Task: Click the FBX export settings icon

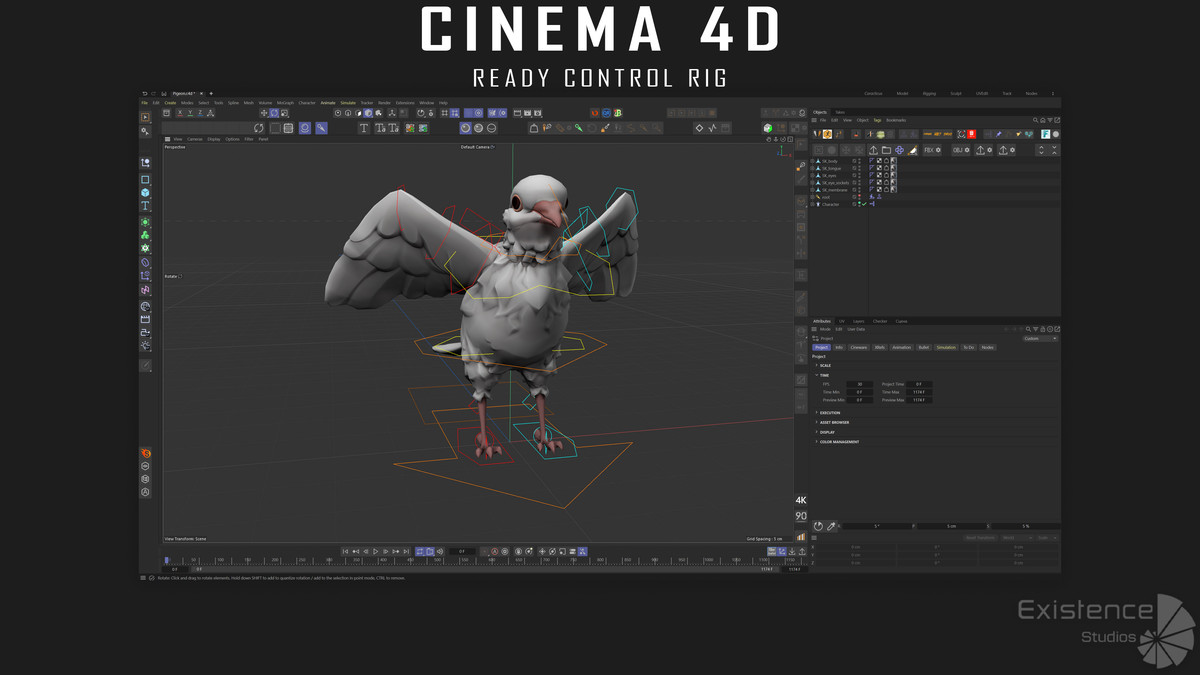Action: coord(931,150)
